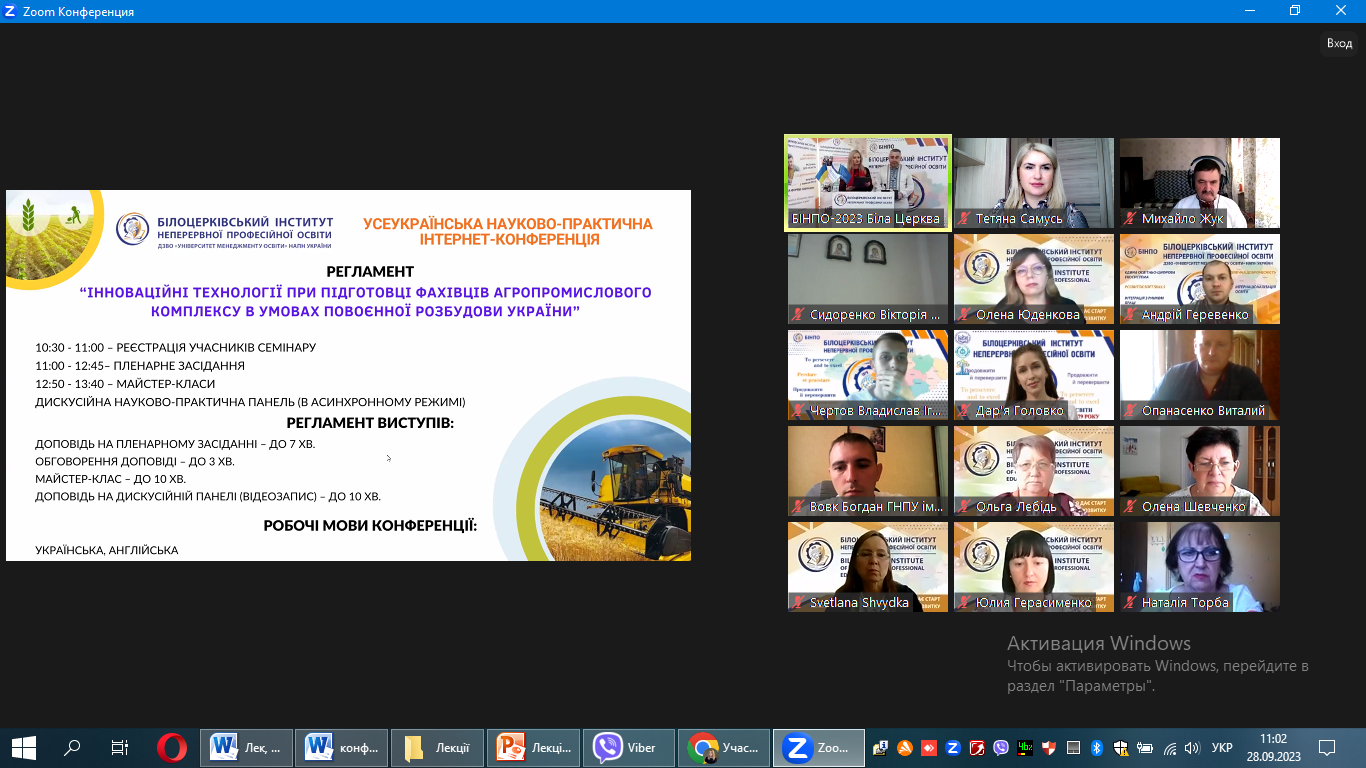Open the Windows search magnifier icon

coord(72,747)
